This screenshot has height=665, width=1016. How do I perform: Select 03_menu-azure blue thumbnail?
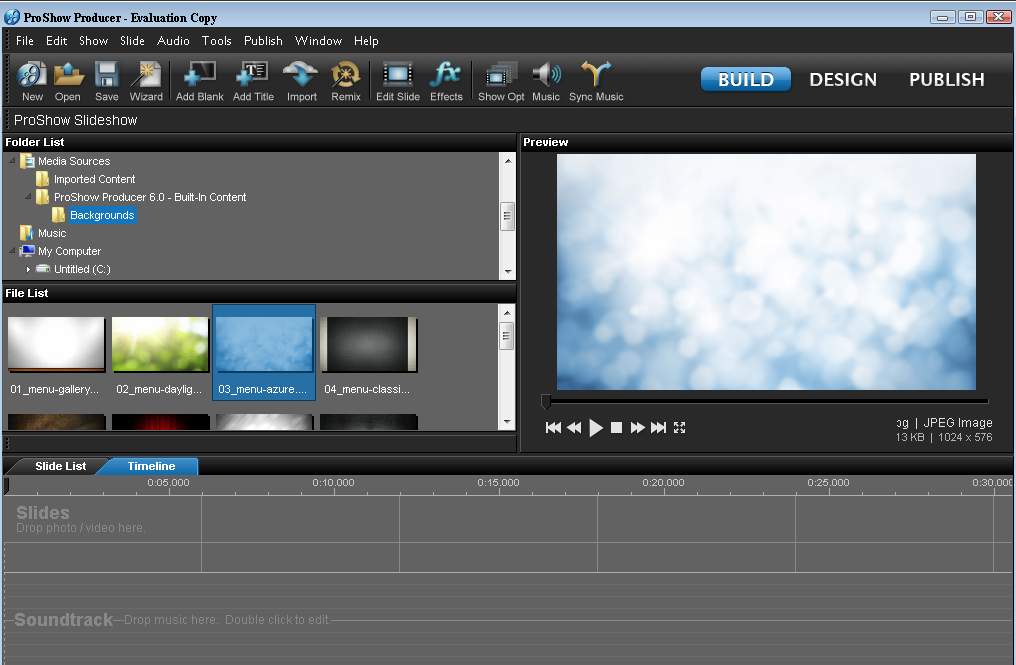pyautogui.click(x=264, y=353)
